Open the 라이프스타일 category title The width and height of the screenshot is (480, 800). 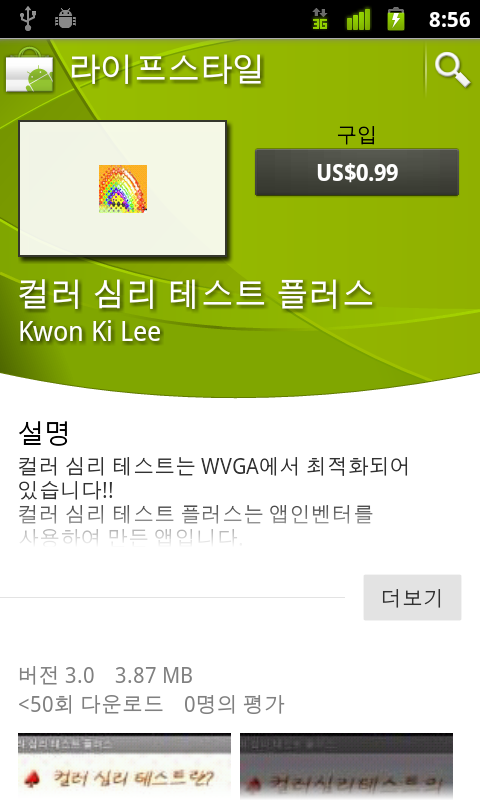coord(166,70)
